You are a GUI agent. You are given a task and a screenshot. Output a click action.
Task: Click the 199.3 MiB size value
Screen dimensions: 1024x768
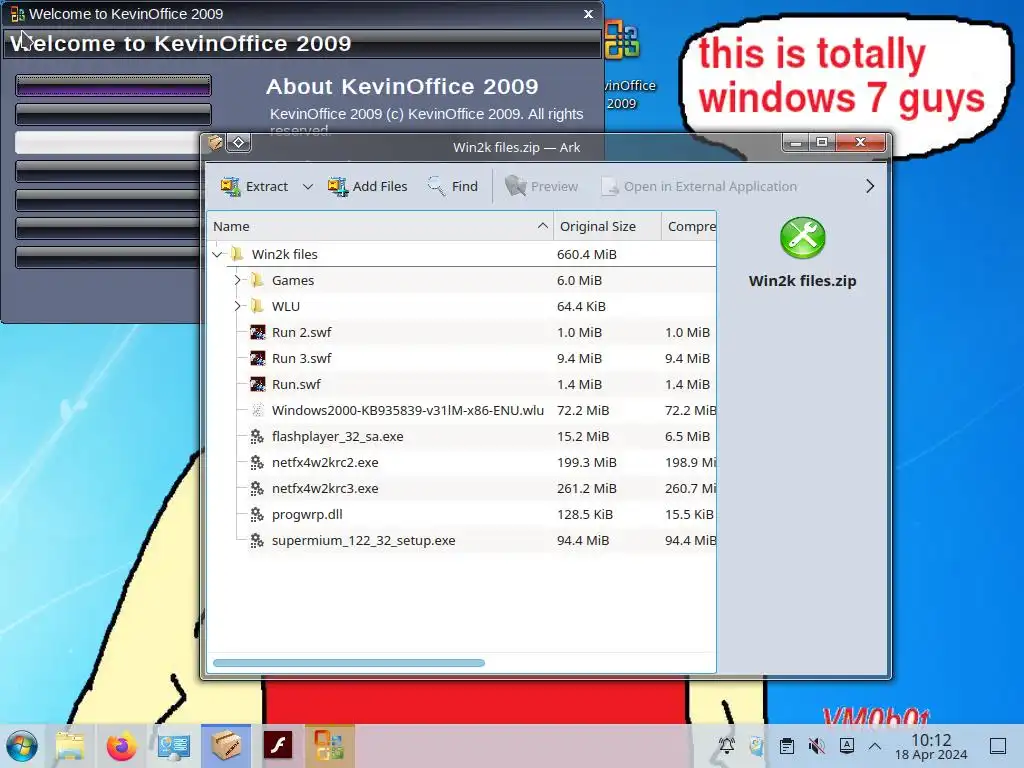[586, 462]
